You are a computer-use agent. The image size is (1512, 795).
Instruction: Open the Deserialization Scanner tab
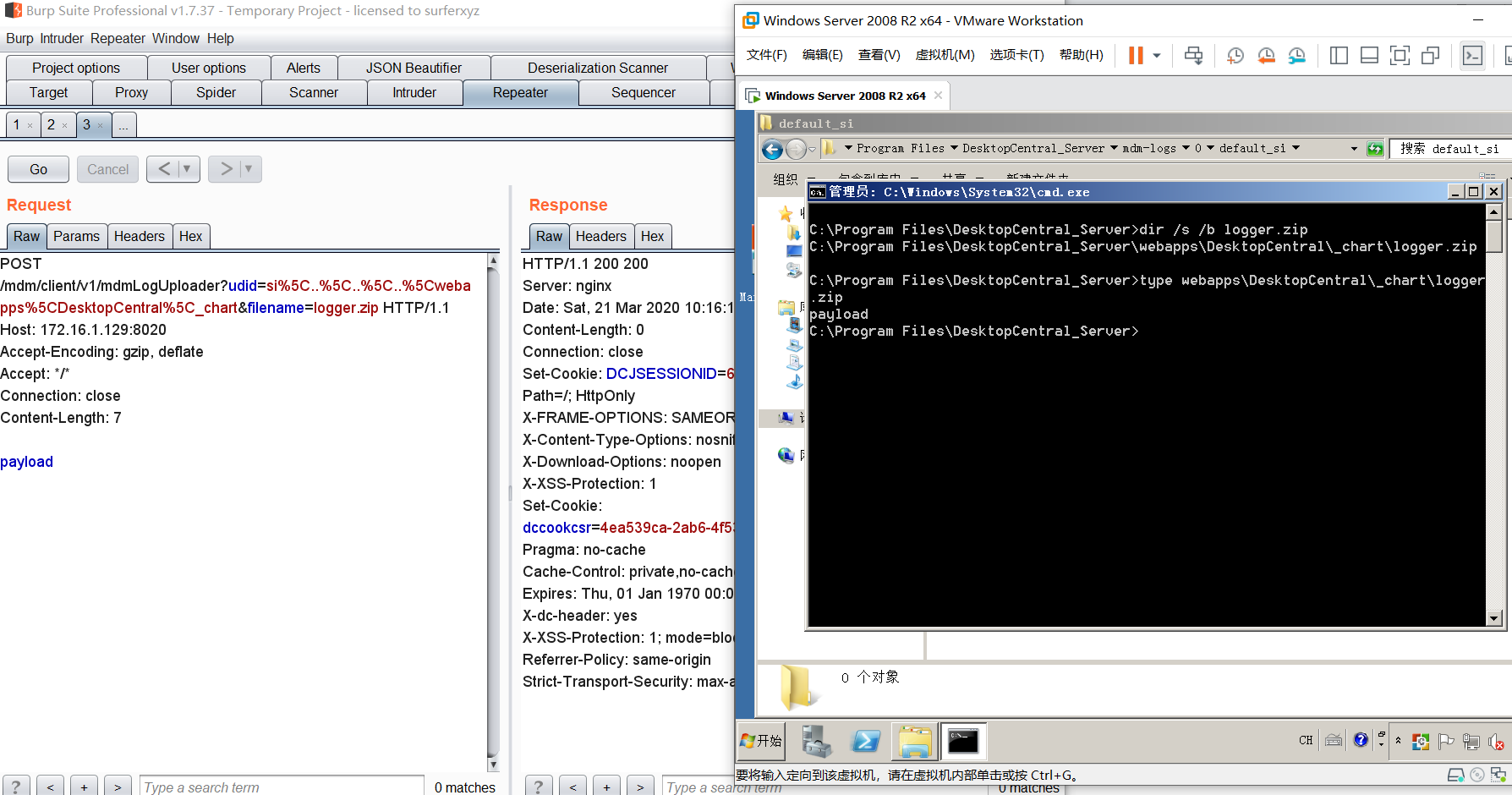[x=598, y=68]
